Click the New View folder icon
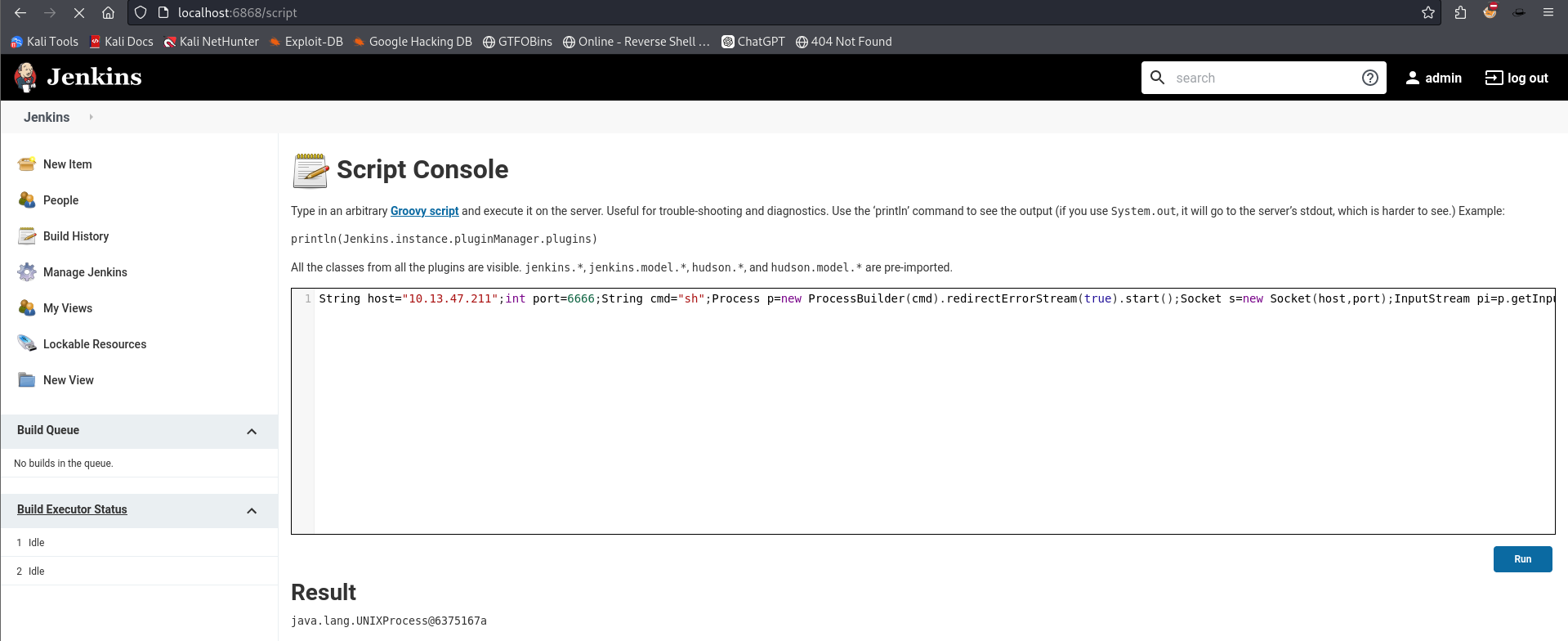The height and width of the screenshot is (641, 1568). [27, 380]
